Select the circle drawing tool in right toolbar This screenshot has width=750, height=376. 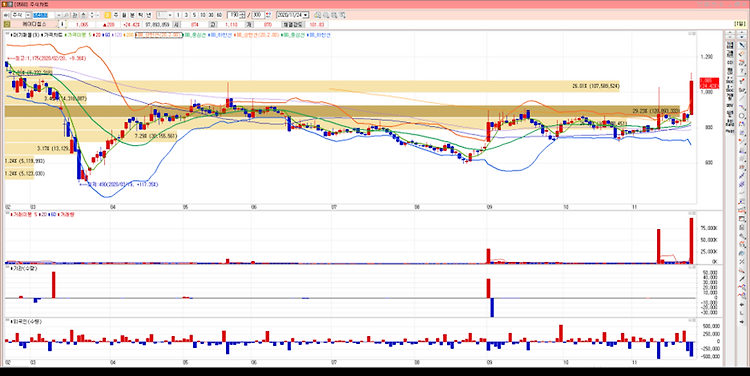pos(742,116)
